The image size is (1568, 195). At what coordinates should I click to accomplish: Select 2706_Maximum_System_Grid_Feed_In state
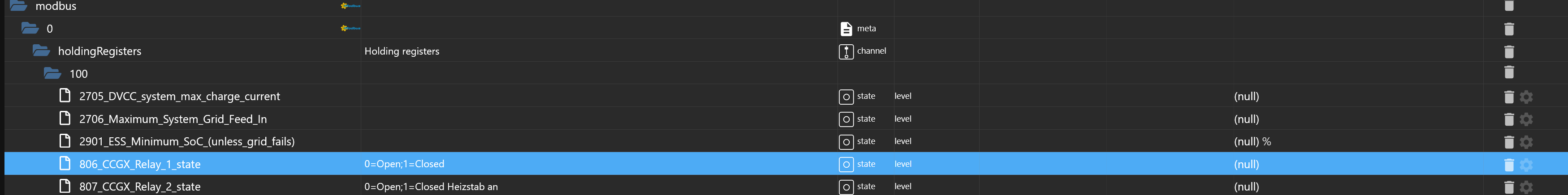[172, 119]
